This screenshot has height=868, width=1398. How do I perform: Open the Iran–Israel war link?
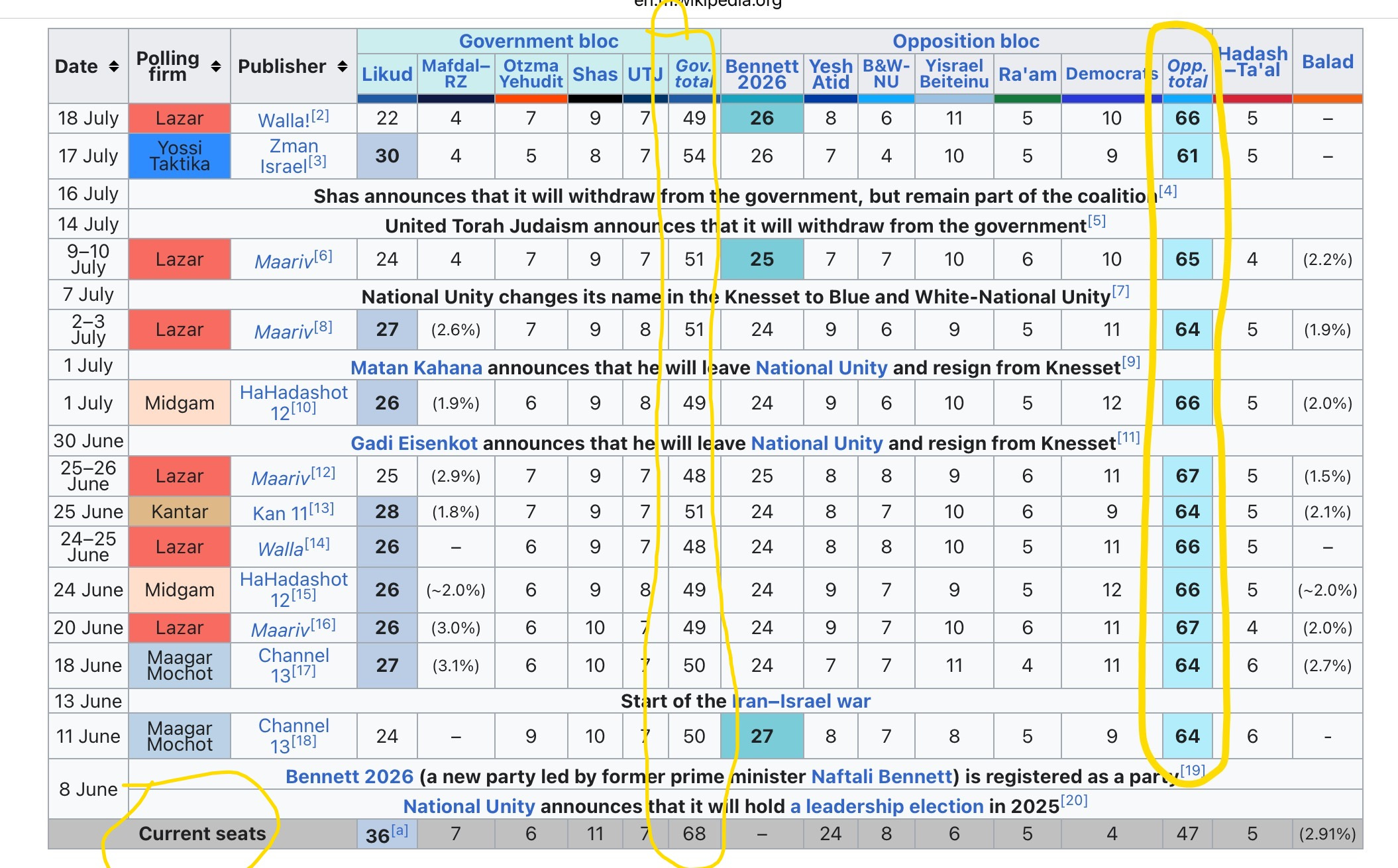coord(801,701)
